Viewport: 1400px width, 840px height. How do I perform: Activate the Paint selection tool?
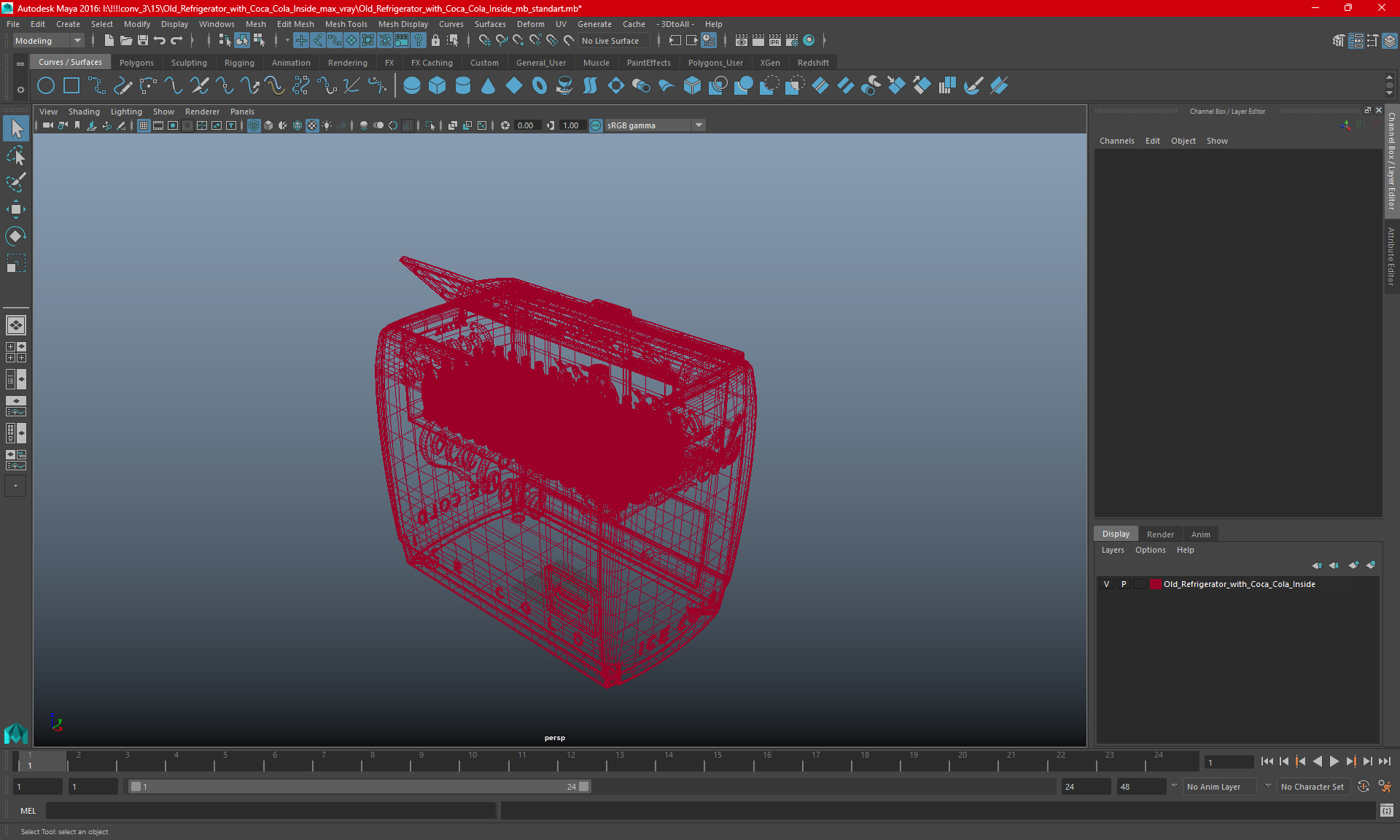pyautogui.click(x=16, y=182)
